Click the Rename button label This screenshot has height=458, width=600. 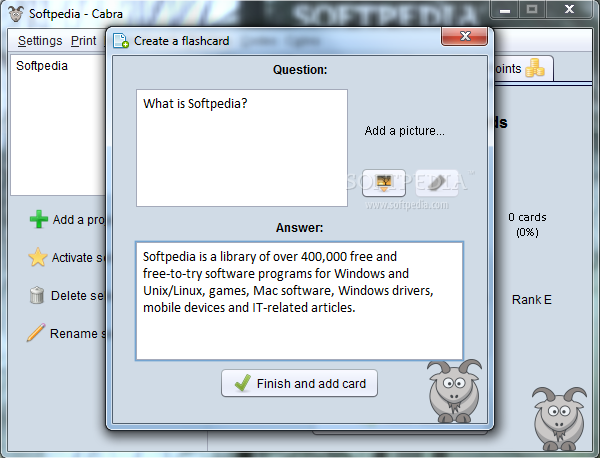78,333
